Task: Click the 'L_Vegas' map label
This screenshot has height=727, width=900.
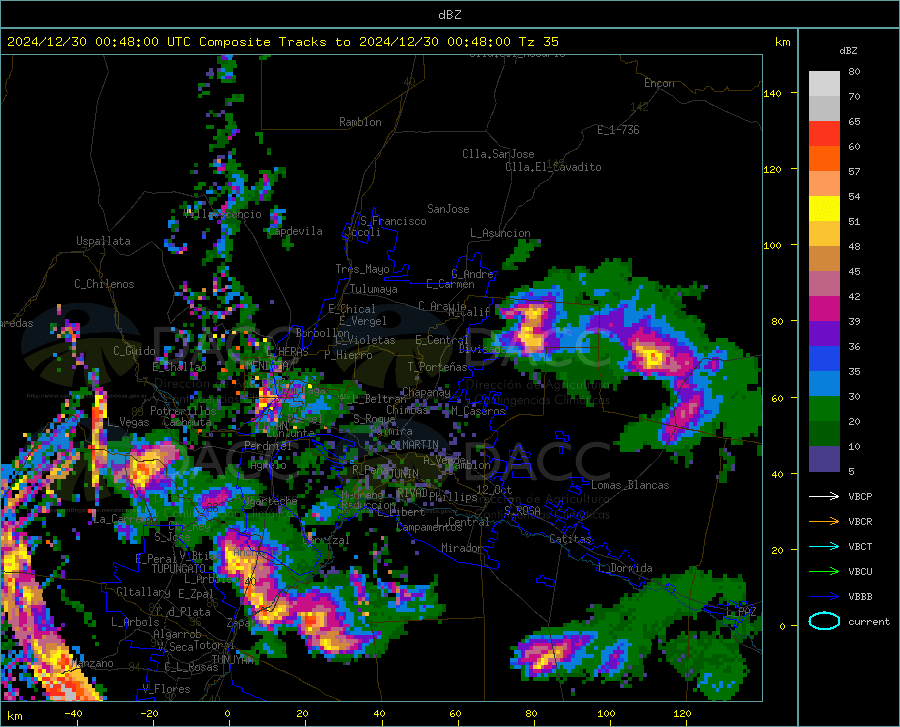Action: point(128,422)
